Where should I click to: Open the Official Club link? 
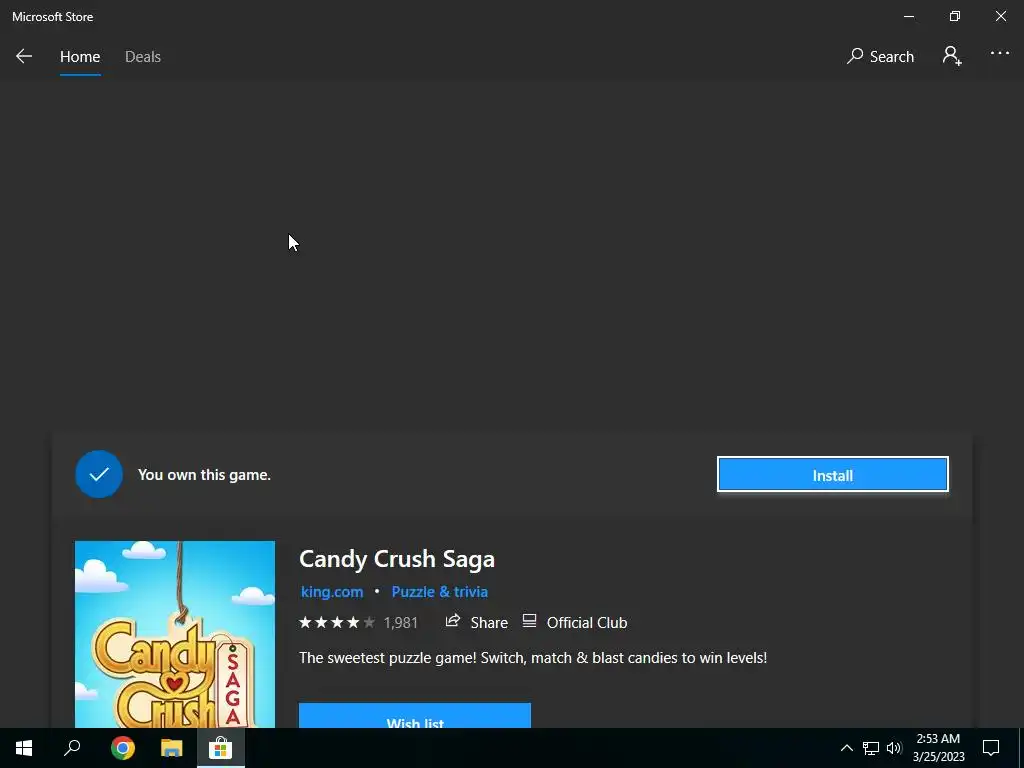tap(575, 622)
